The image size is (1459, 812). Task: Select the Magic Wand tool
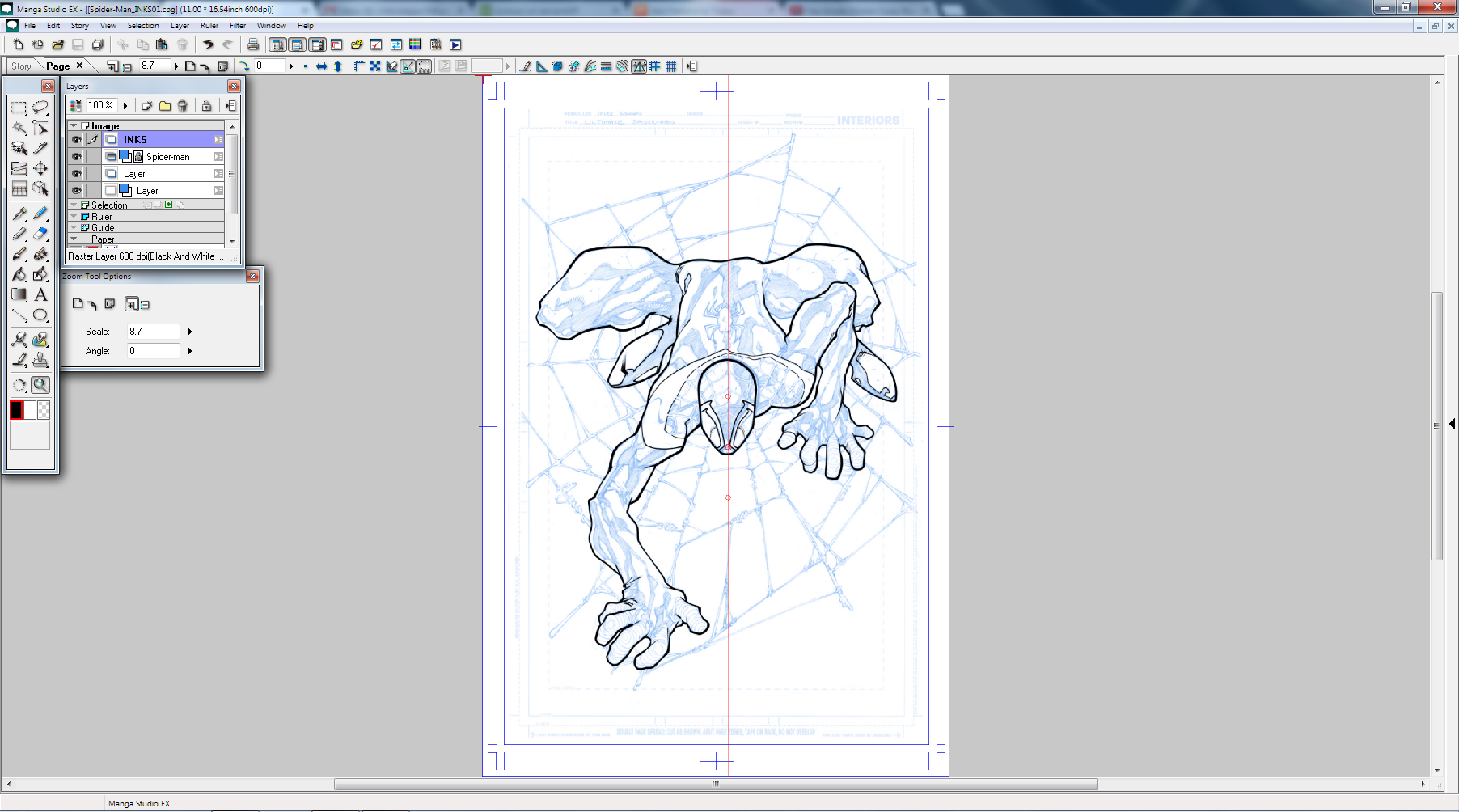(19, 128)
